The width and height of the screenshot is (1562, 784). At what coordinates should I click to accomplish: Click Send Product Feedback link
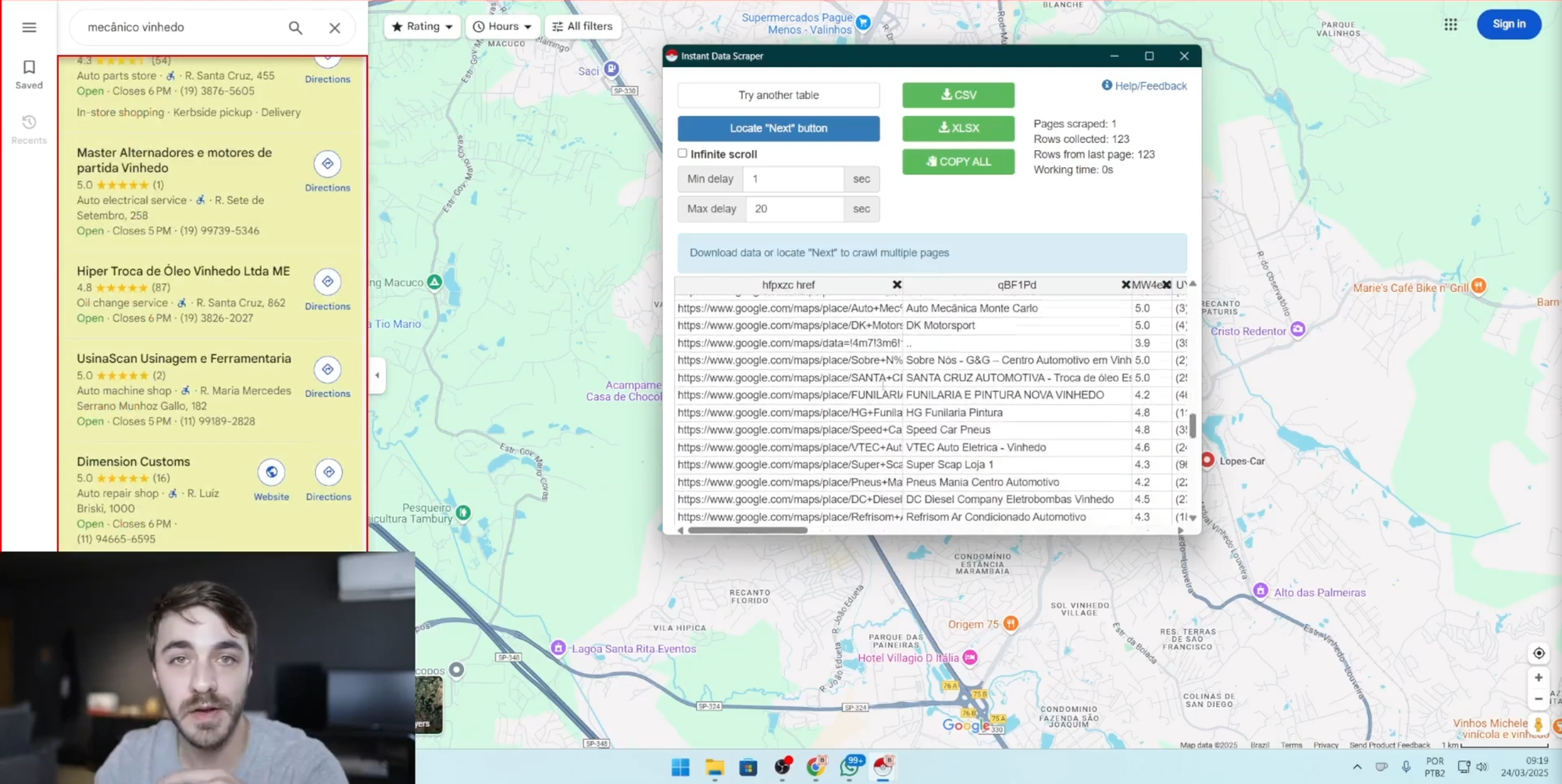point(1389,745)
